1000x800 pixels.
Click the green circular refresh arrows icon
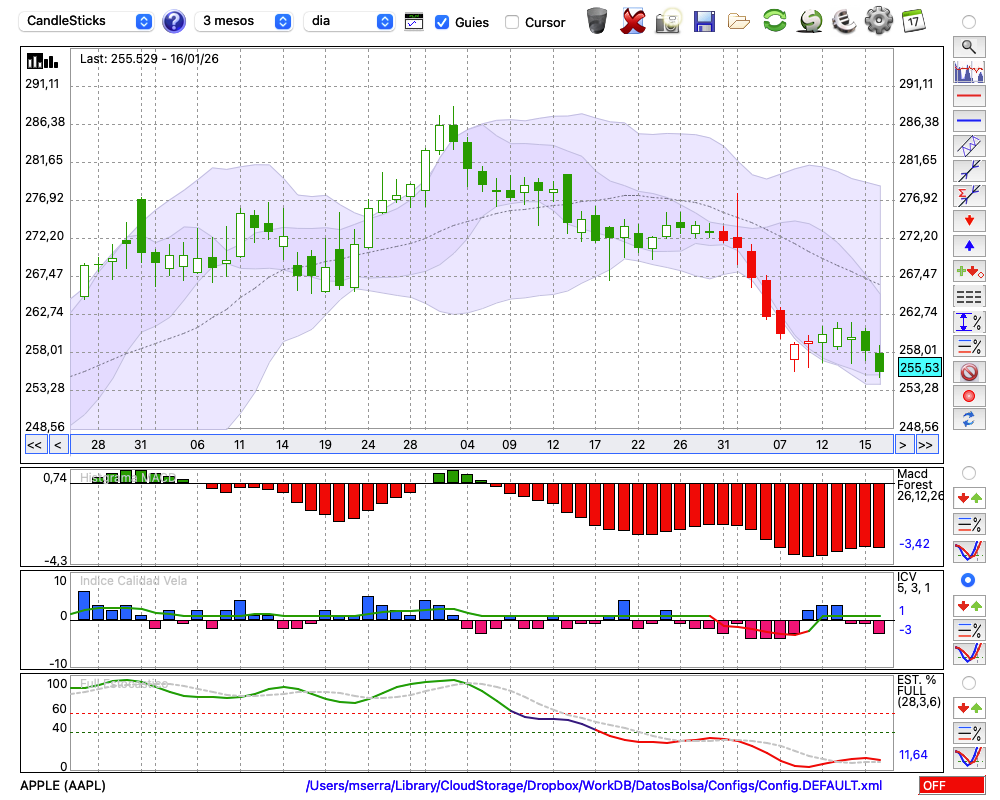pyautogui.click(x=774, y=20)
